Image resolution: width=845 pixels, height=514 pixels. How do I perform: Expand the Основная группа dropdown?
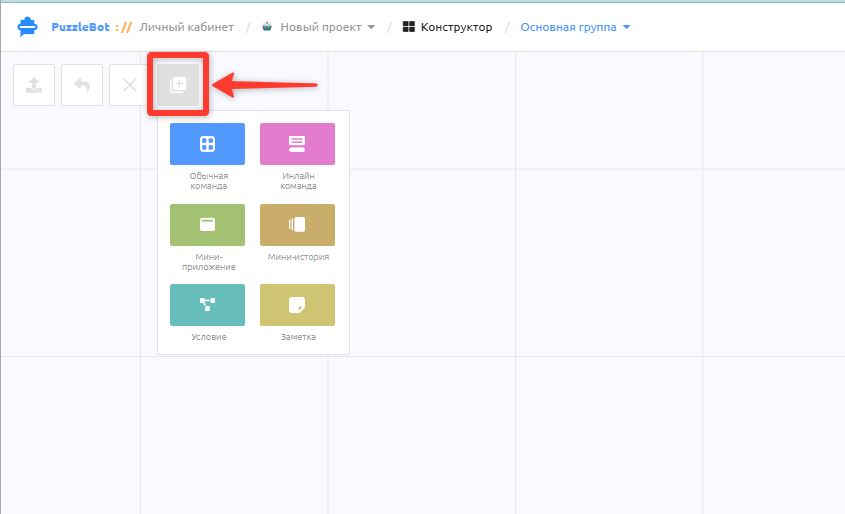(575, 27)
